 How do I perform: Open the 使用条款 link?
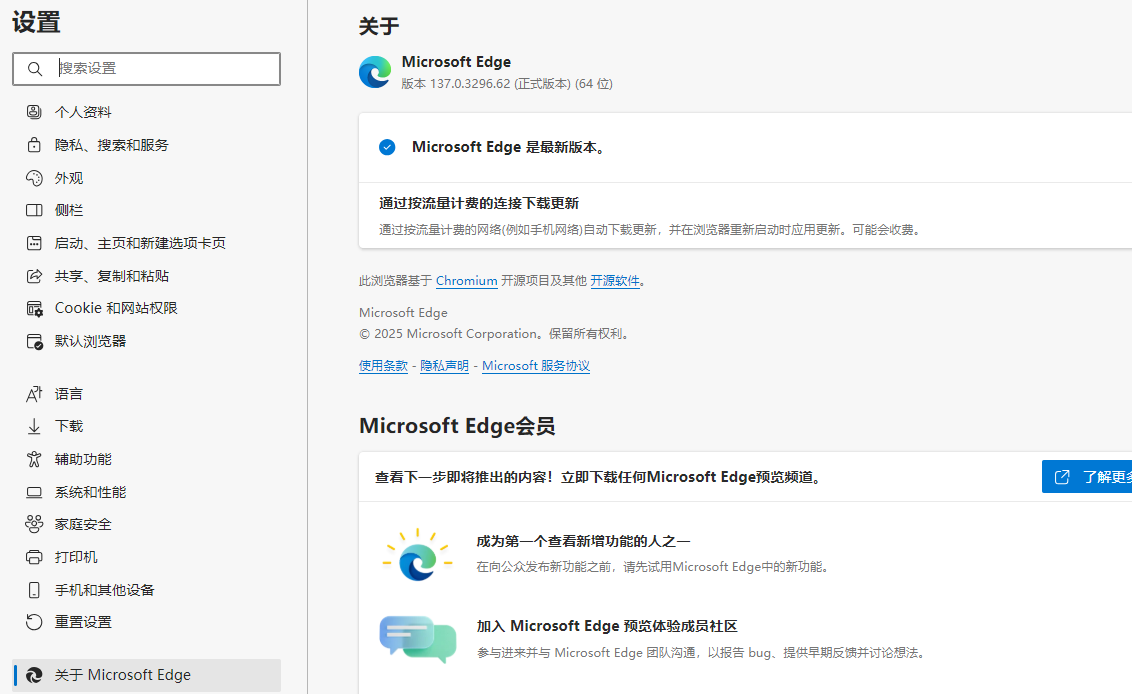(383, 366)
